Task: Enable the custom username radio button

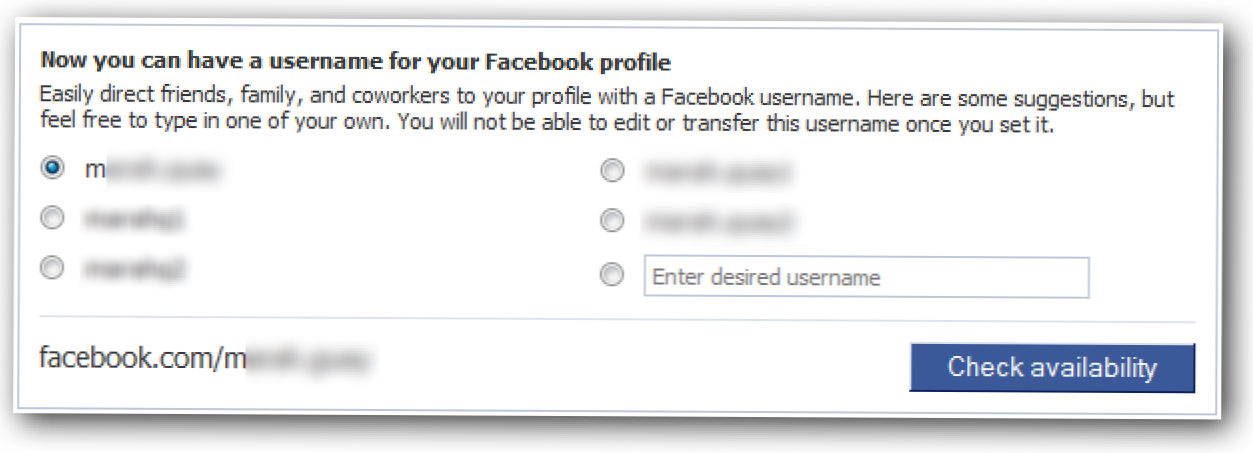Action: pyautogui.click(x=612, y=276)
